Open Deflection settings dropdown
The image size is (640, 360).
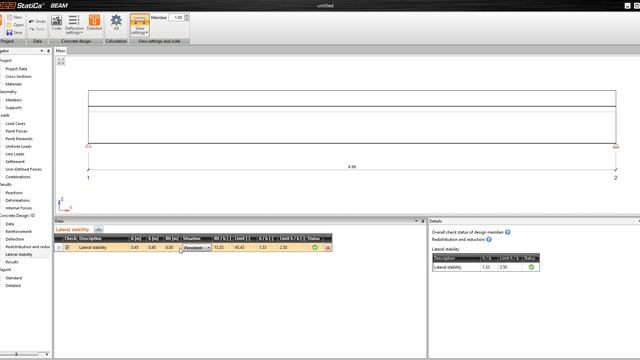[74, 24]
